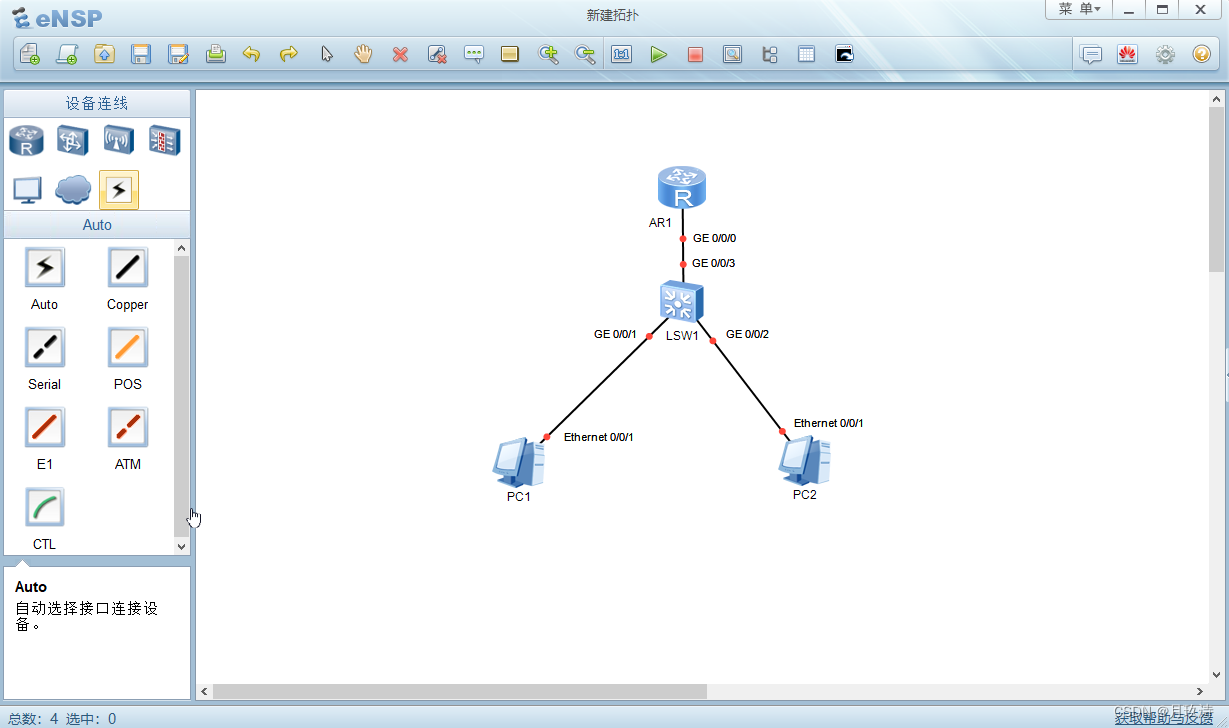Select the pointer arrow tool
1229x728 pixels.
point(326,54)
